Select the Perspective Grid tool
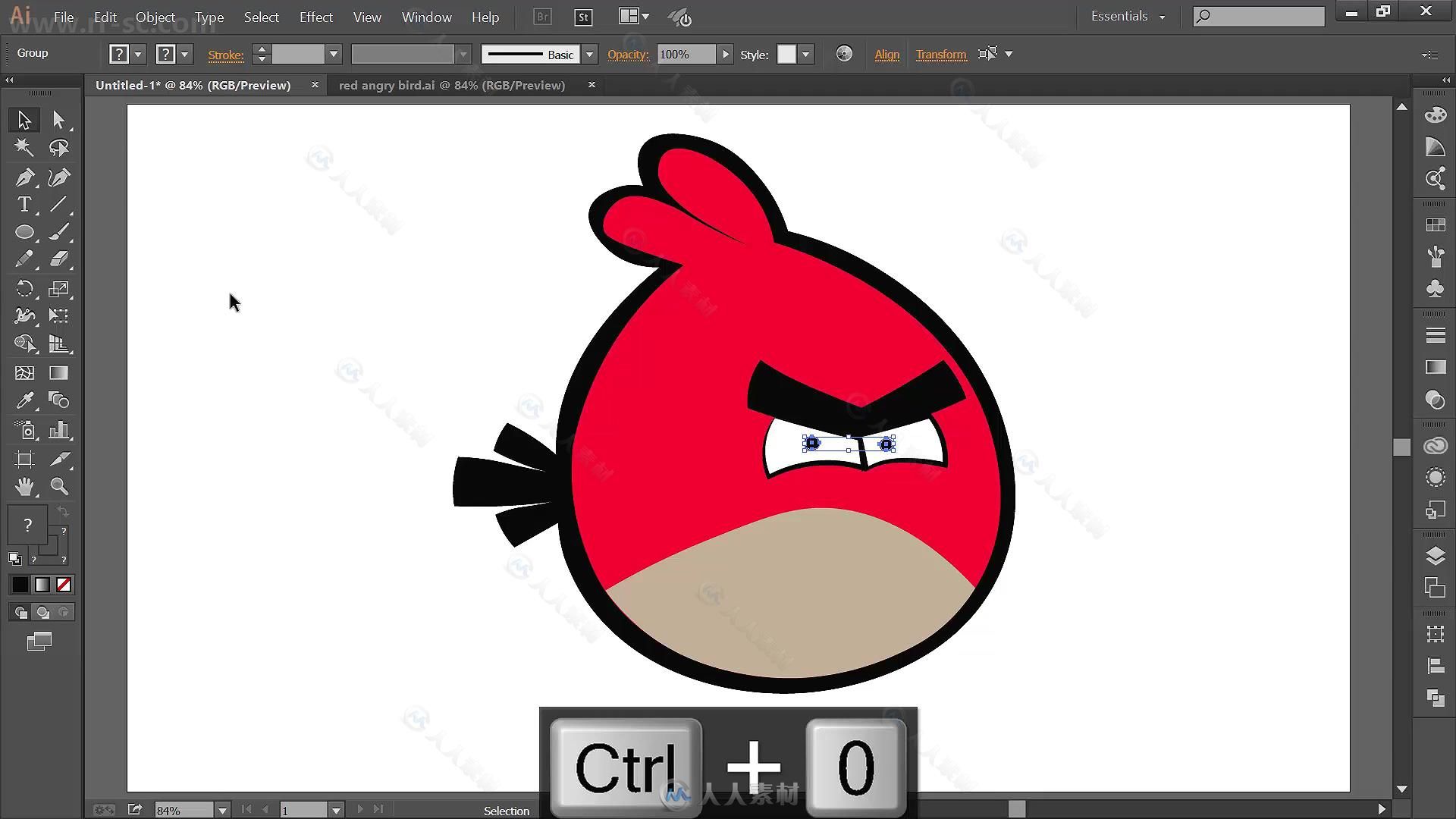The image size is (1456, 819). tap(59, 344)
